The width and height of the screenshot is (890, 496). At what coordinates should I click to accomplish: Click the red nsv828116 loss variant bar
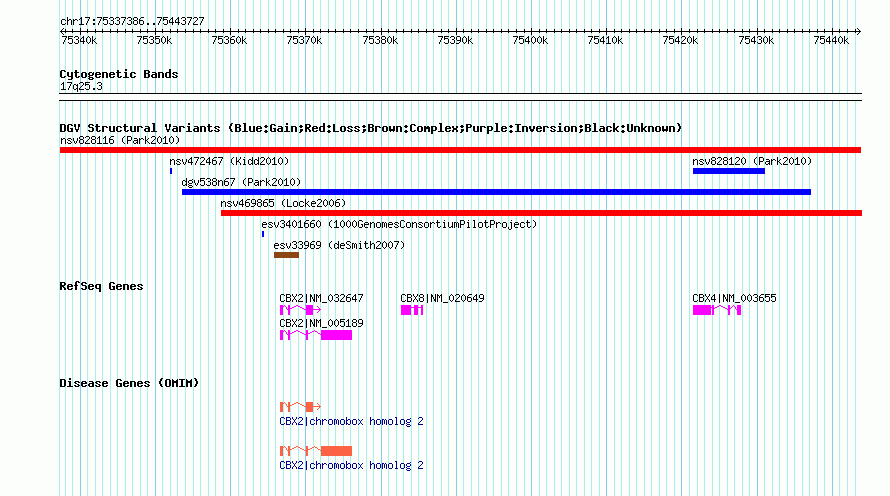click(460, 150)
